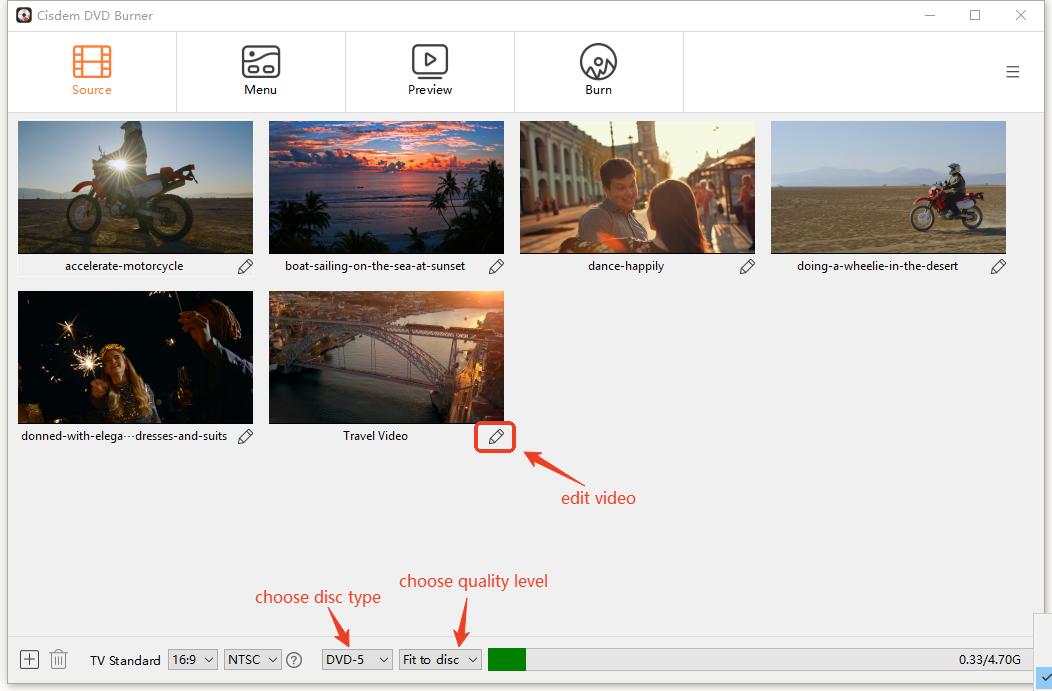Open the Burn tab
The height and width of the screenshot is (691, 1052).
pos(598,68)
